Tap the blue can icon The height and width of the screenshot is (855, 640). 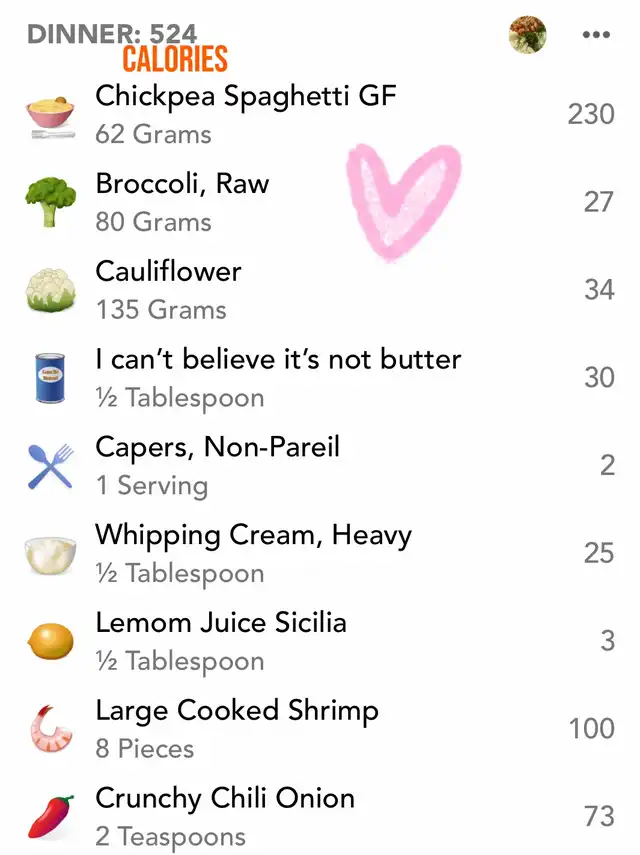pyautogui.click(x=50, y=378)
